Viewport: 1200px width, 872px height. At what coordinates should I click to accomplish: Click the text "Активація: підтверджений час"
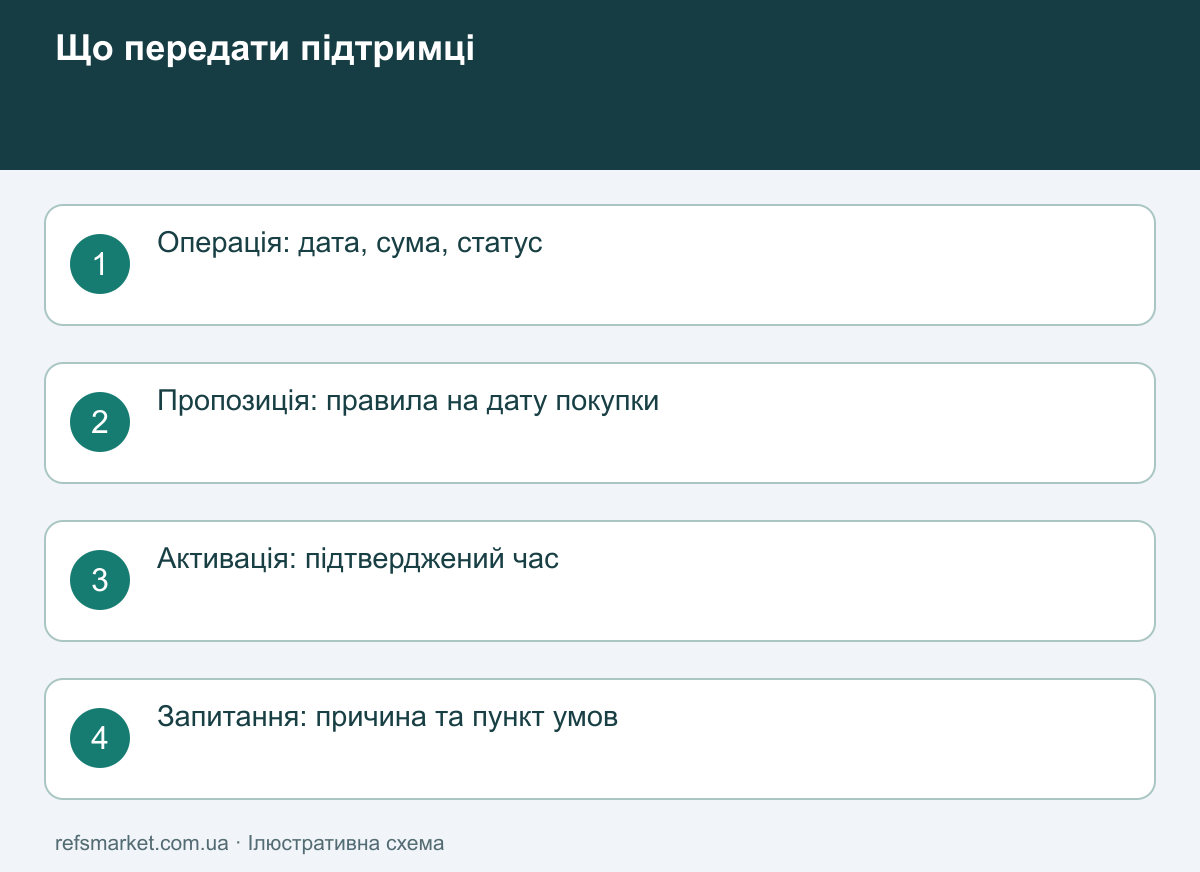tap(358, 559)
